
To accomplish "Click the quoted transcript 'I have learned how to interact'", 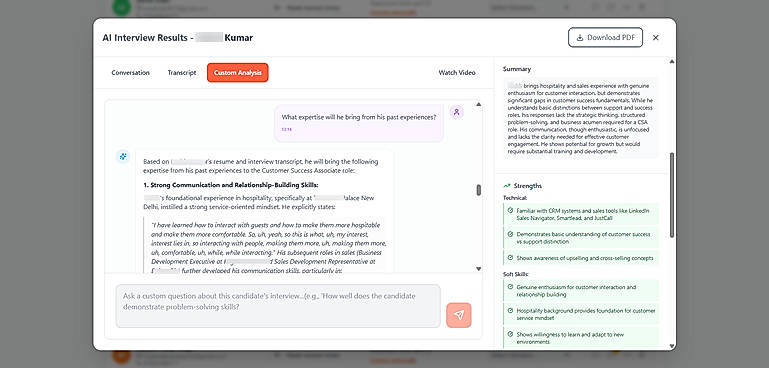I will pyautogui.click(x=269, y=248).
